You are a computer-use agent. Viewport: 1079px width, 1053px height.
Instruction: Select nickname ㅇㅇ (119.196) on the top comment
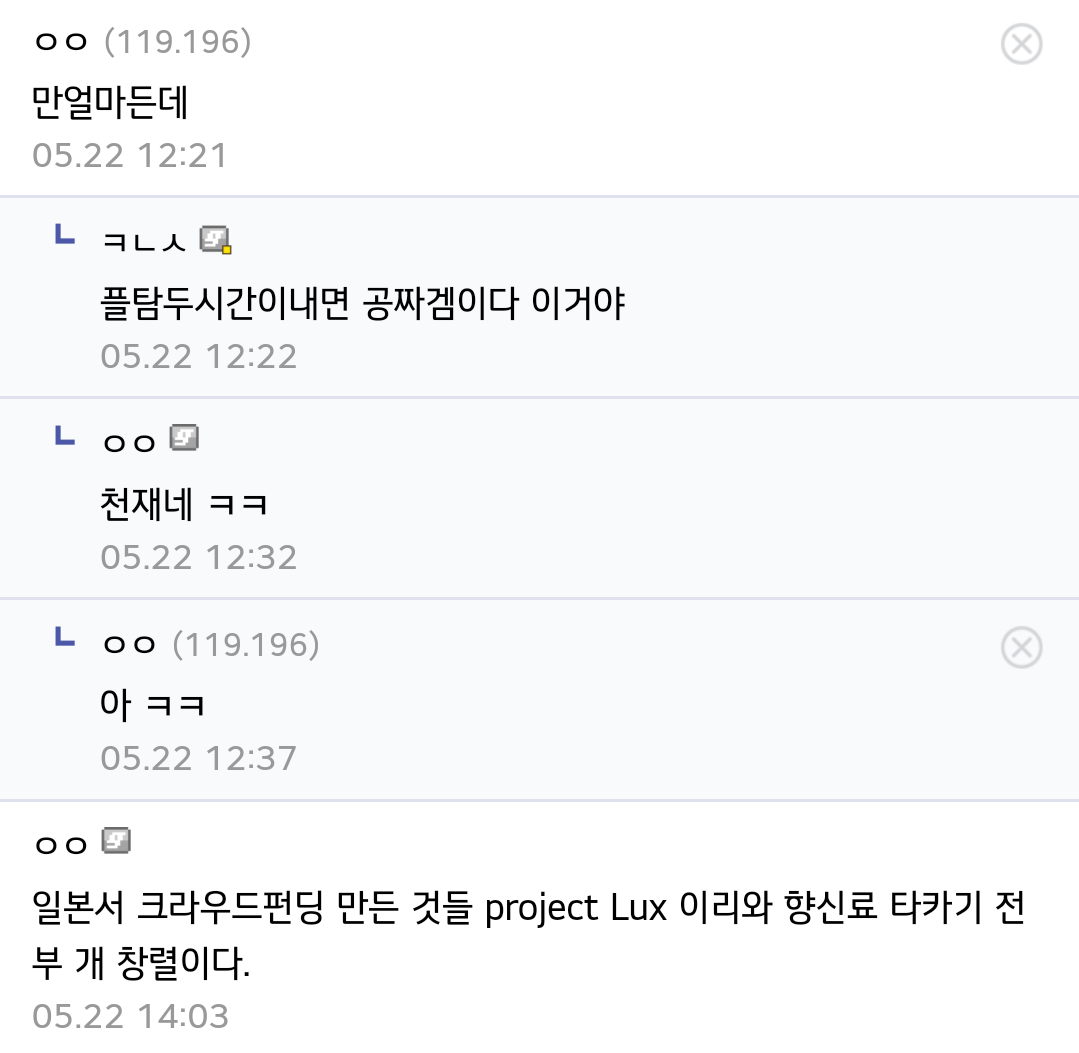tap(142, 42)
